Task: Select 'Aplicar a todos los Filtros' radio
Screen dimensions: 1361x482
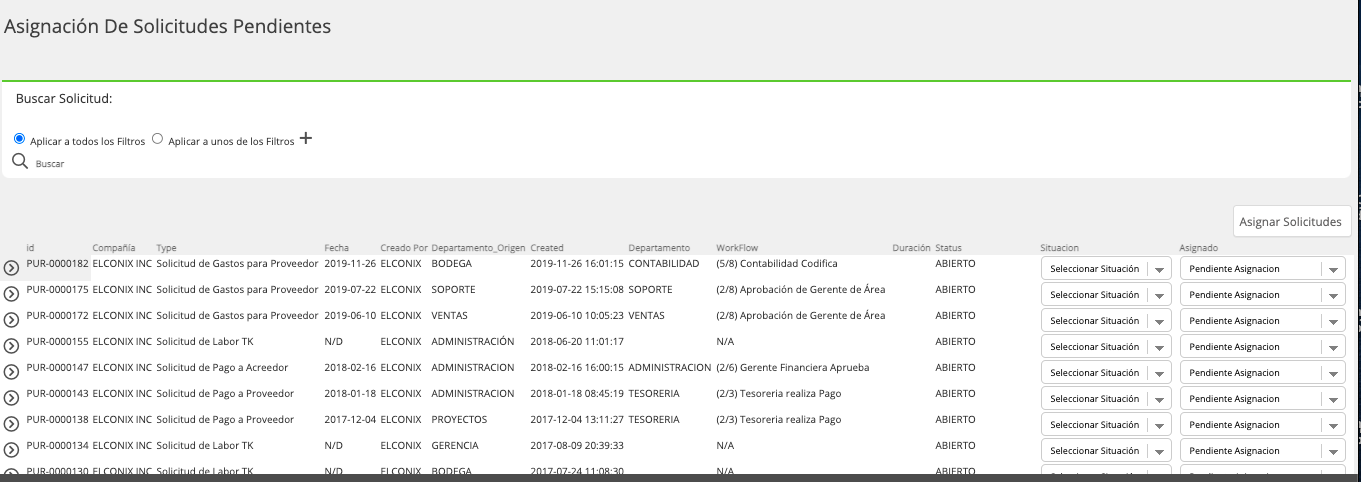Action: tap(20, 139)
